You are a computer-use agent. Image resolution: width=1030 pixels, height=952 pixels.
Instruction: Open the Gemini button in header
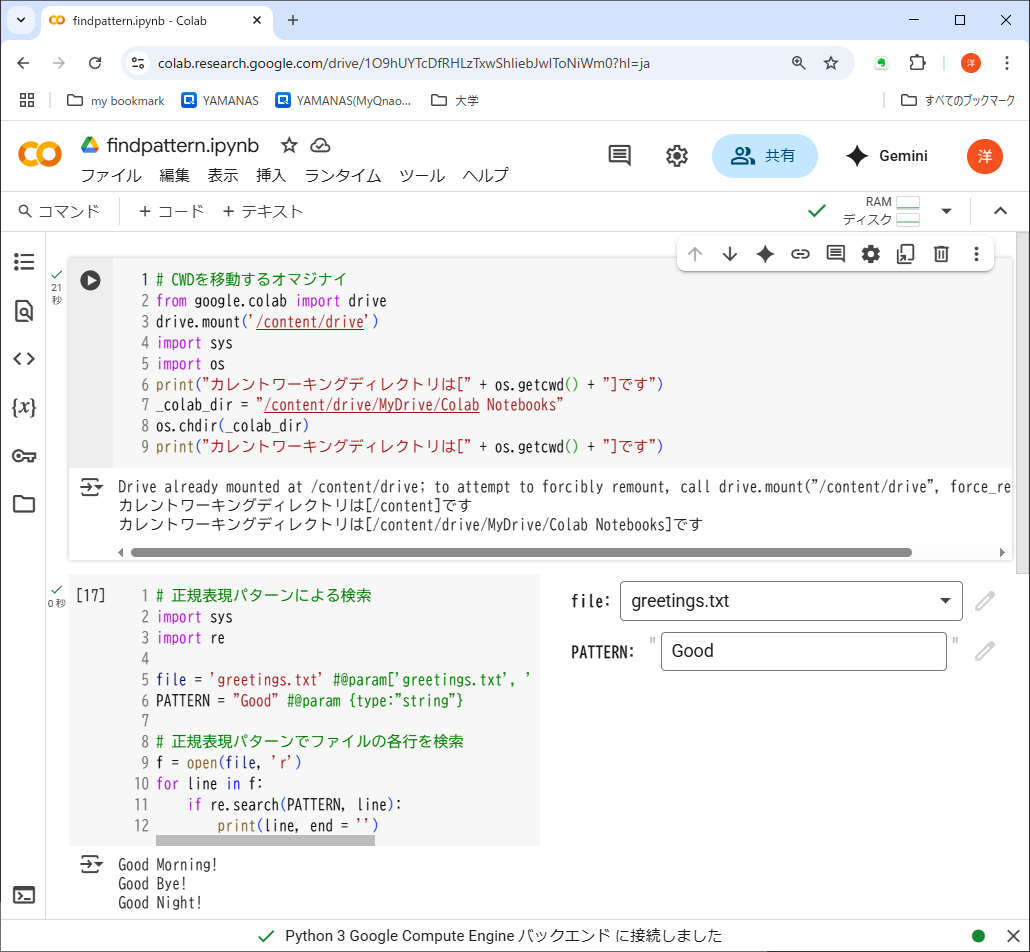(886, 156)
